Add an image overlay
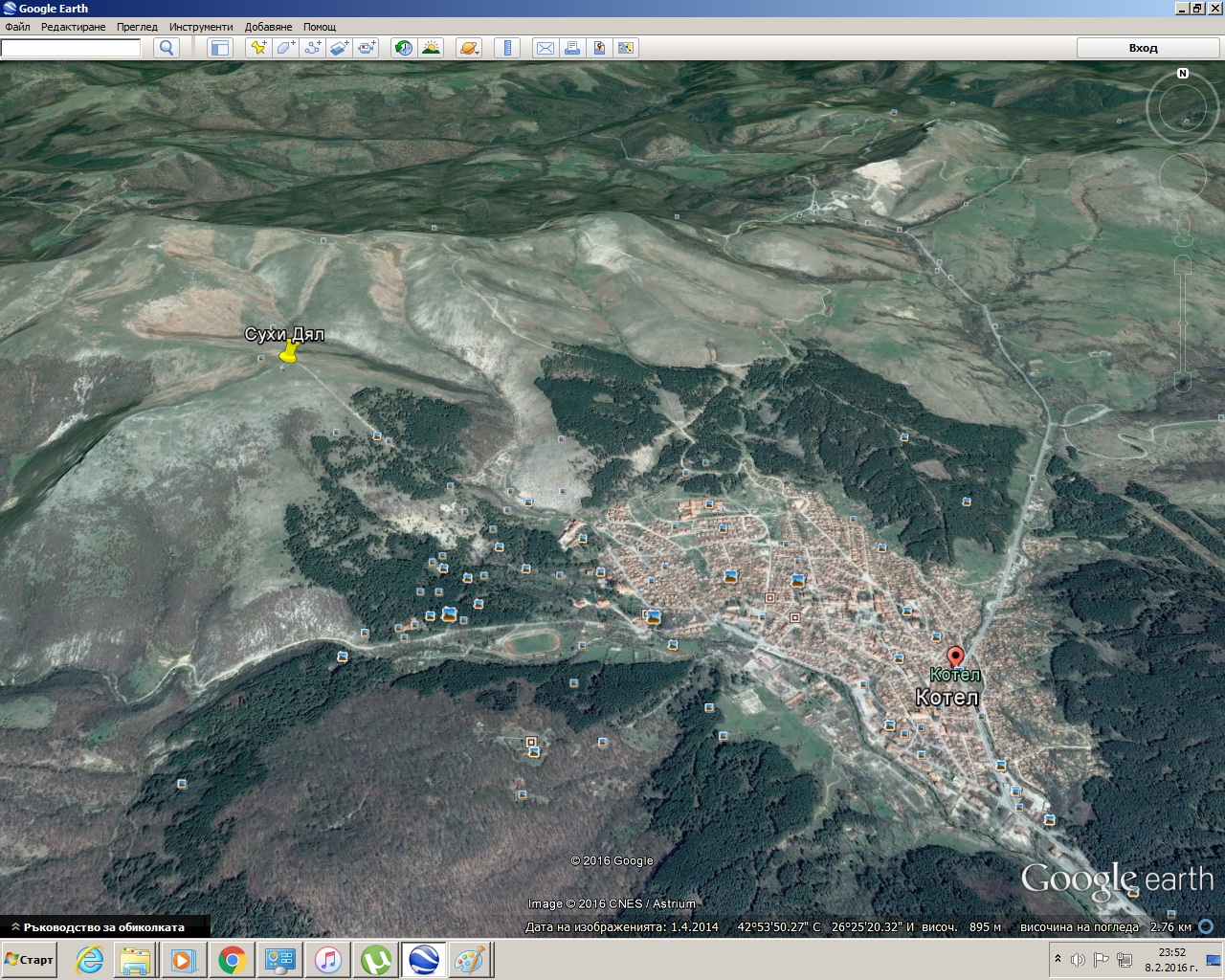The height and width of the screenshot is (980, 1225). pyautogui.click(x=339, y=48)
